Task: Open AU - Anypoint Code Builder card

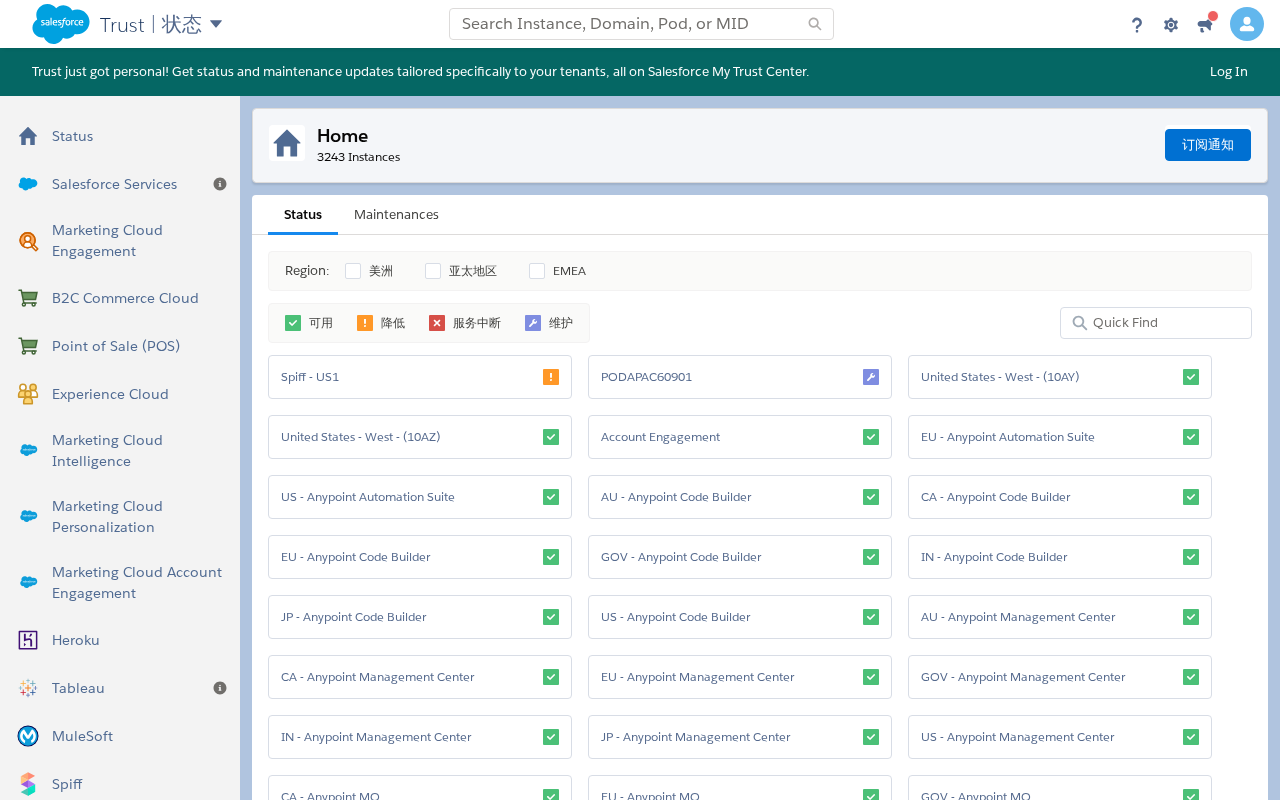Action: click(x=740, y=497)
